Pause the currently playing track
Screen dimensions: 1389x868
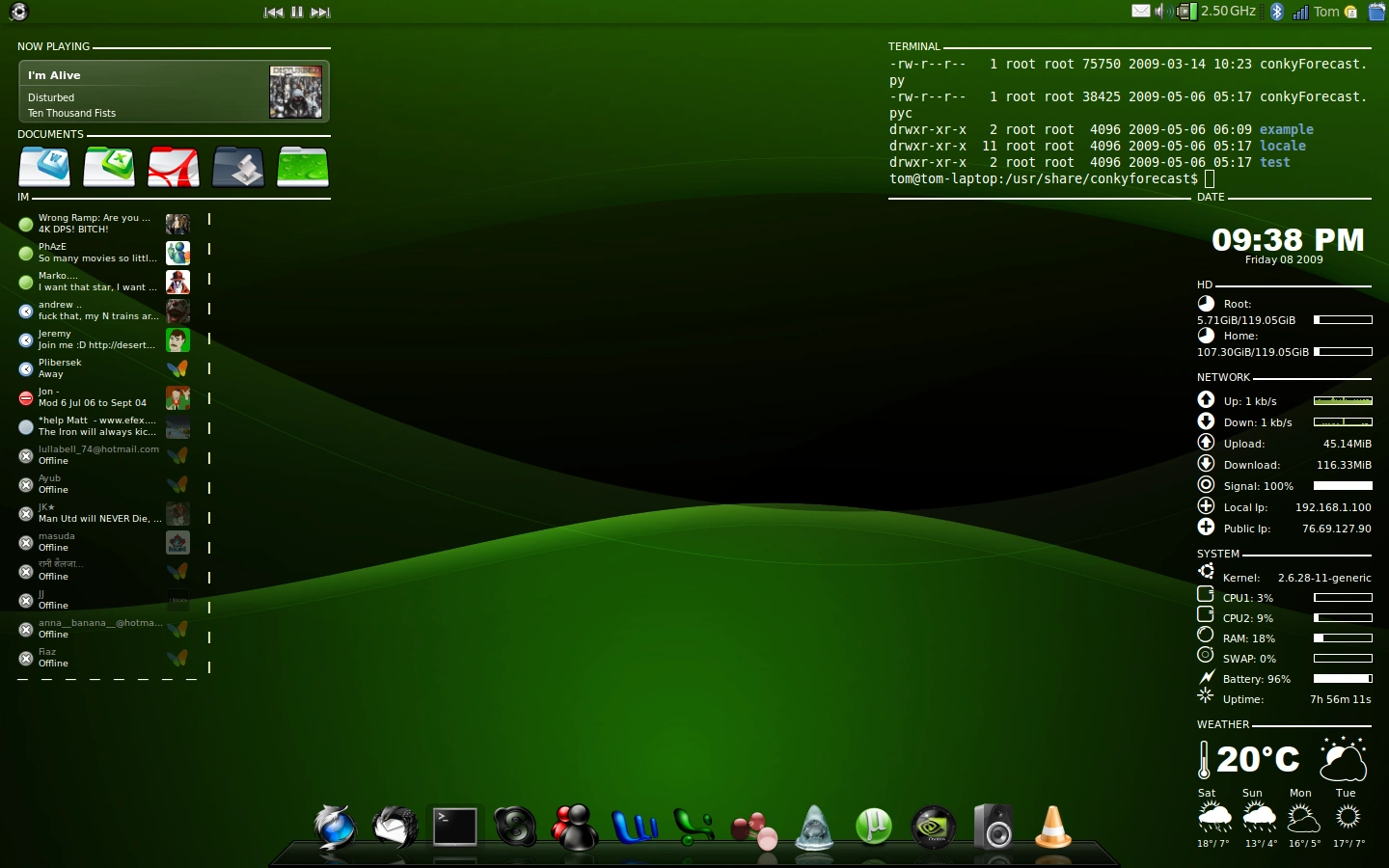297,12
